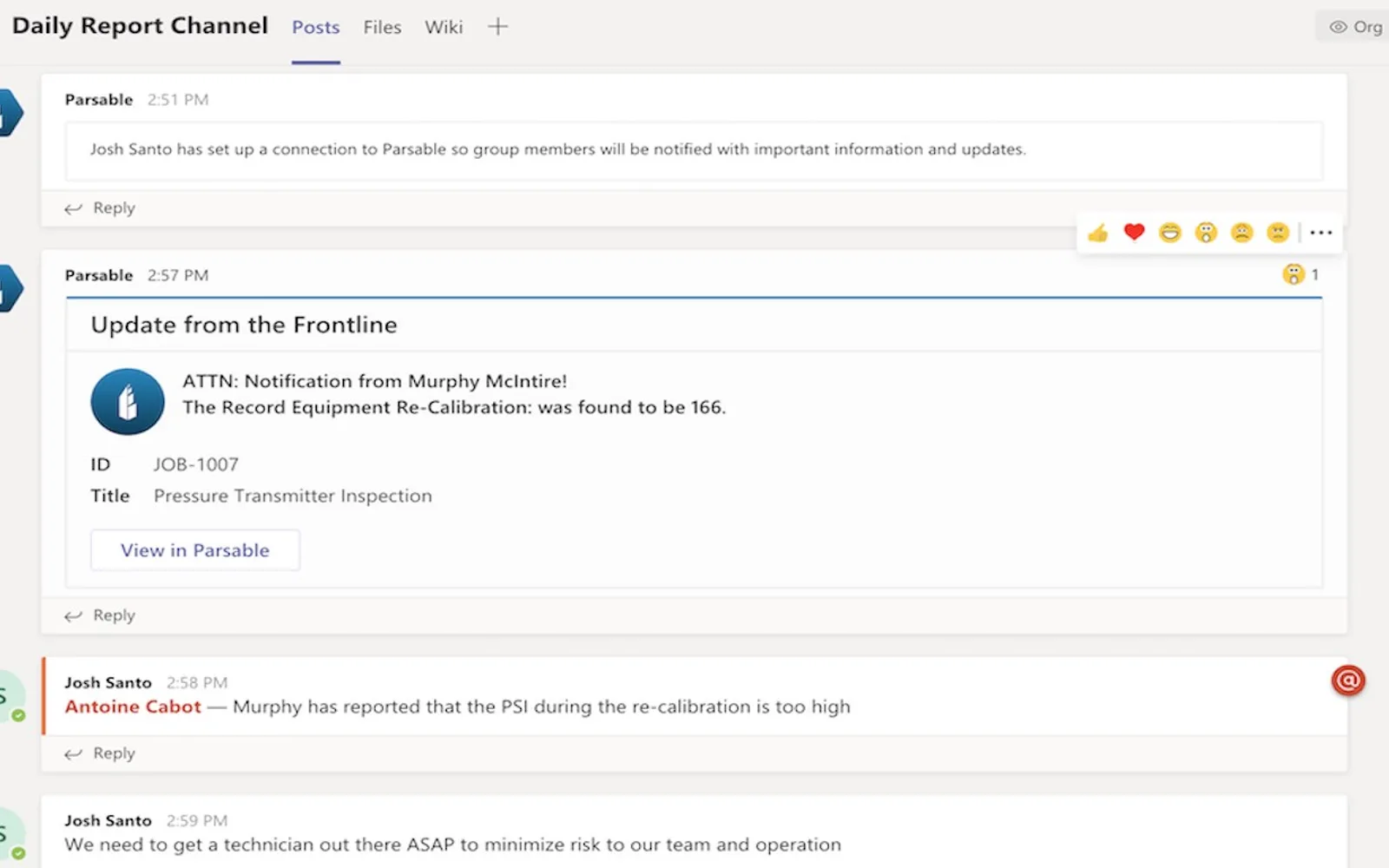
Task: Click the title Pressure Transmitter Inspection
Action: pos(293,496)
